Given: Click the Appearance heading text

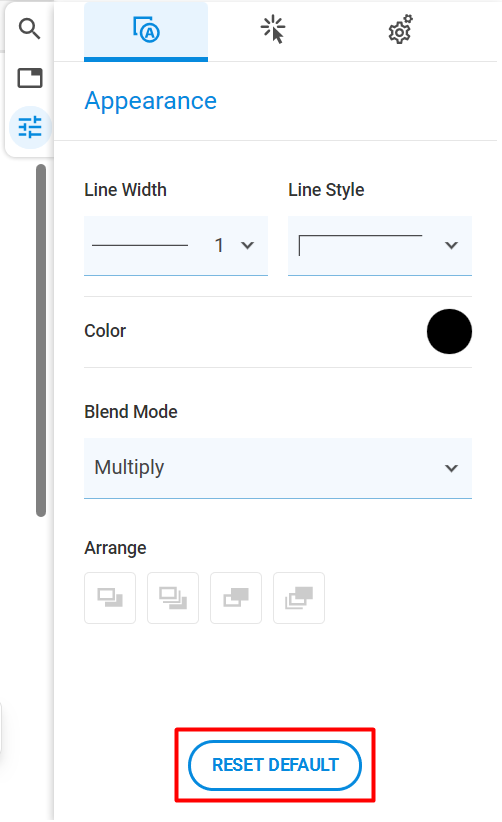Looking at the screenshot, I should pyautogui.click(x=150, y=101).
